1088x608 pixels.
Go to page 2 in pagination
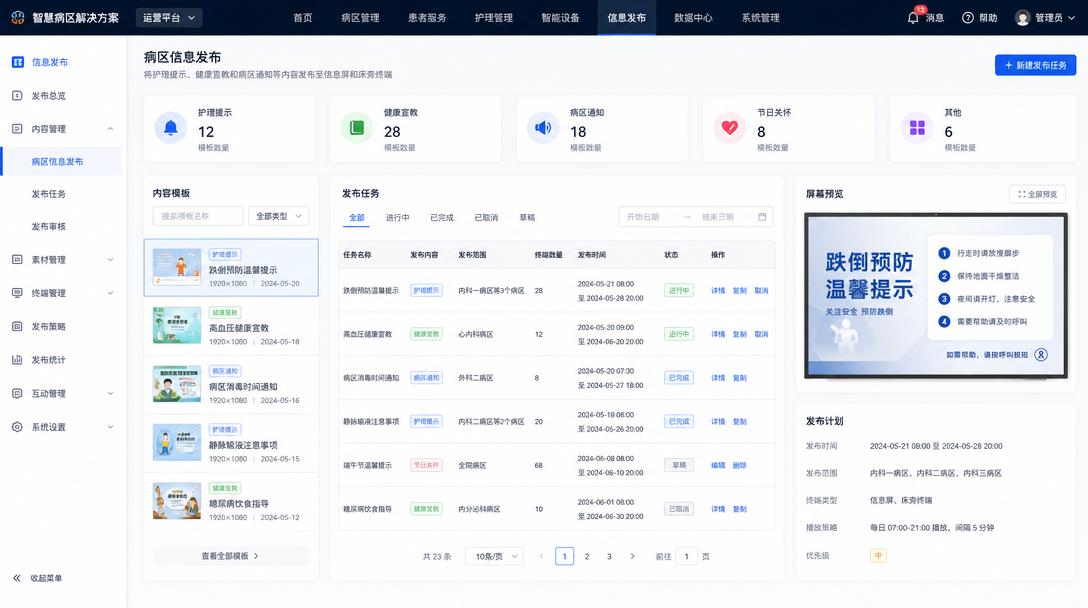click(587, 557)
